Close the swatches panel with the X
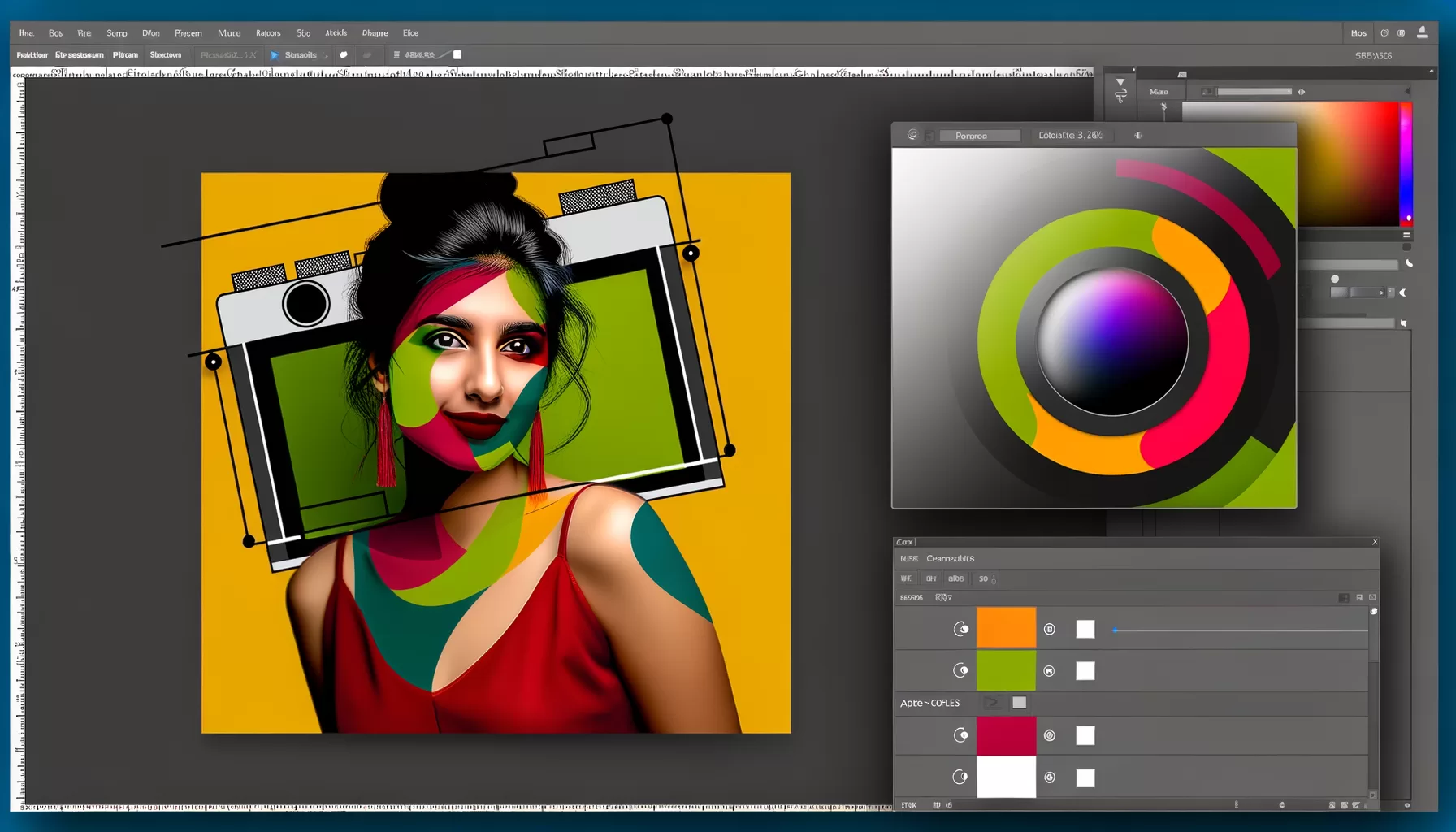The height and width of the screenshot is (832, 1456). click(1375, 542)
